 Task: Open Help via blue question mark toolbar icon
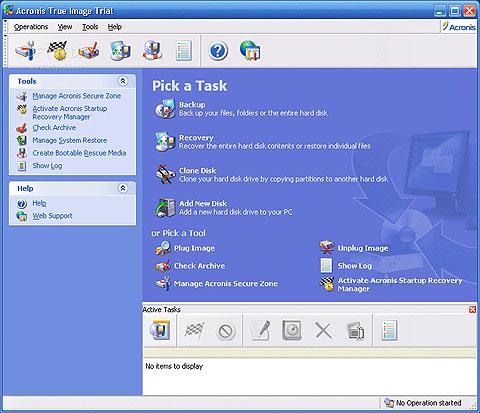click(218, 51)
